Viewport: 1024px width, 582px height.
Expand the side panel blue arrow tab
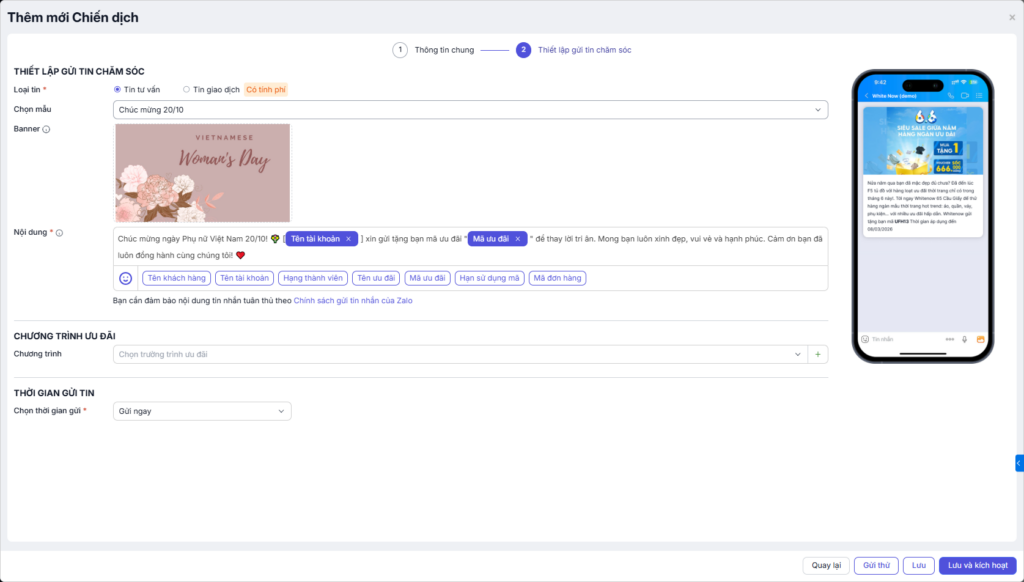point(1019,463)
